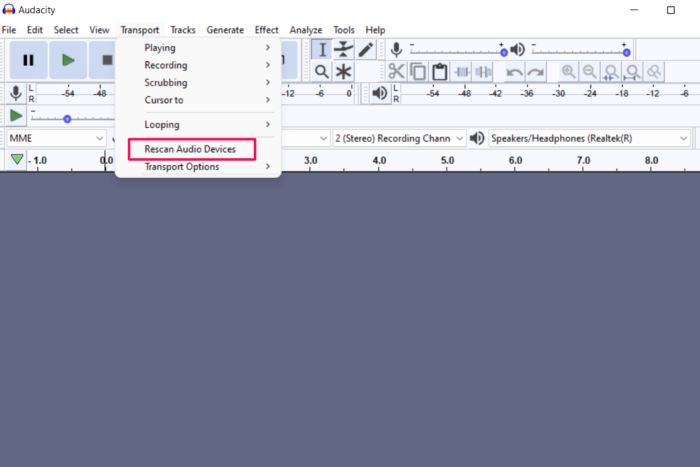Click Fit selection to width icon
The width and height of the screenshot is (700, 467).
tap(611, 71)
